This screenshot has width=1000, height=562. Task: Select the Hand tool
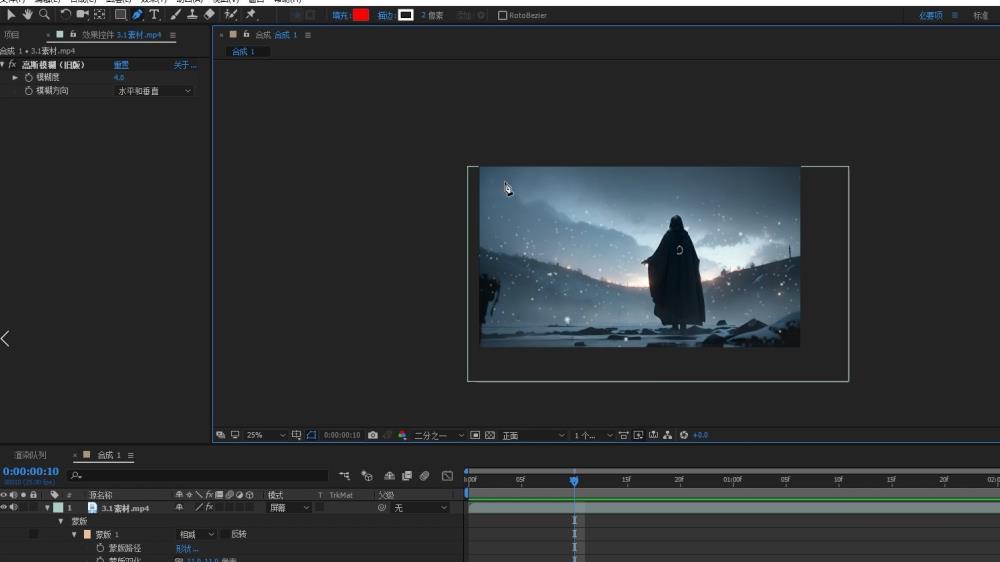coord(27,15)
